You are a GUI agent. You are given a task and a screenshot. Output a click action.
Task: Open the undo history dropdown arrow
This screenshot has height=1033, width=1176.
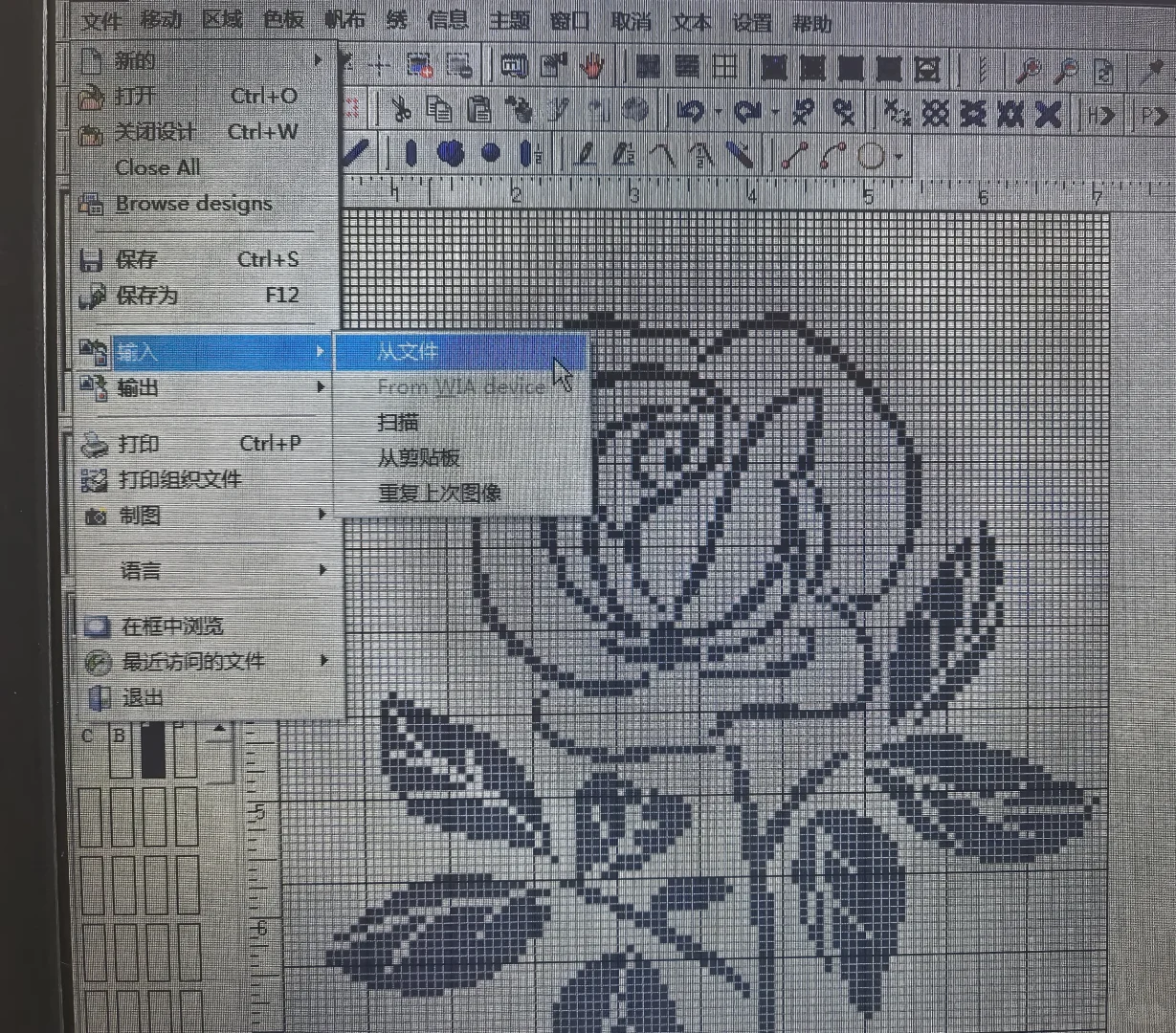[717, 113]
